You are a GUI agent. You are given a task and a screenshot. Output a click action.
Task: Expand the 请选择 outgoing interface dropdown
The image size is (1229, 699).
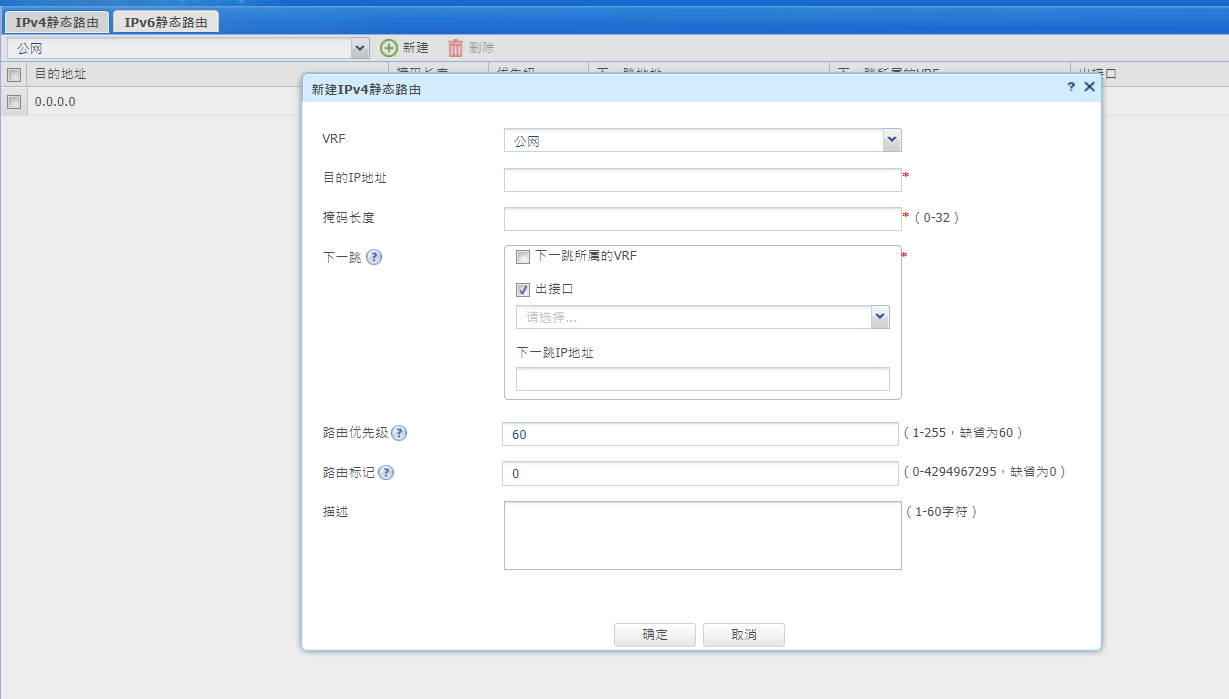[x=880, y=317]
